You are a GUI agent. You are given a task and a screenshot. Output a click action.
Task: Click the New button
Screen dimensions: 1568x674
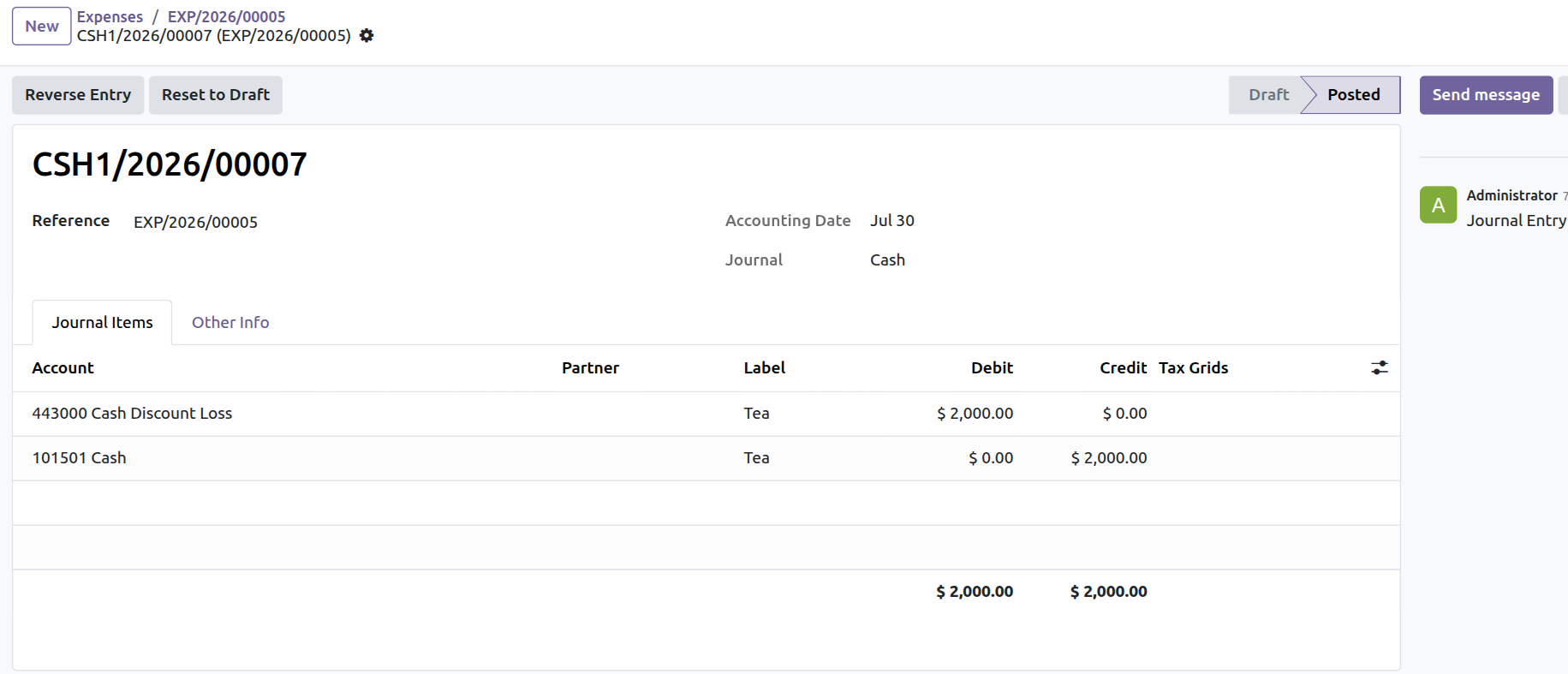click(42, 26)
